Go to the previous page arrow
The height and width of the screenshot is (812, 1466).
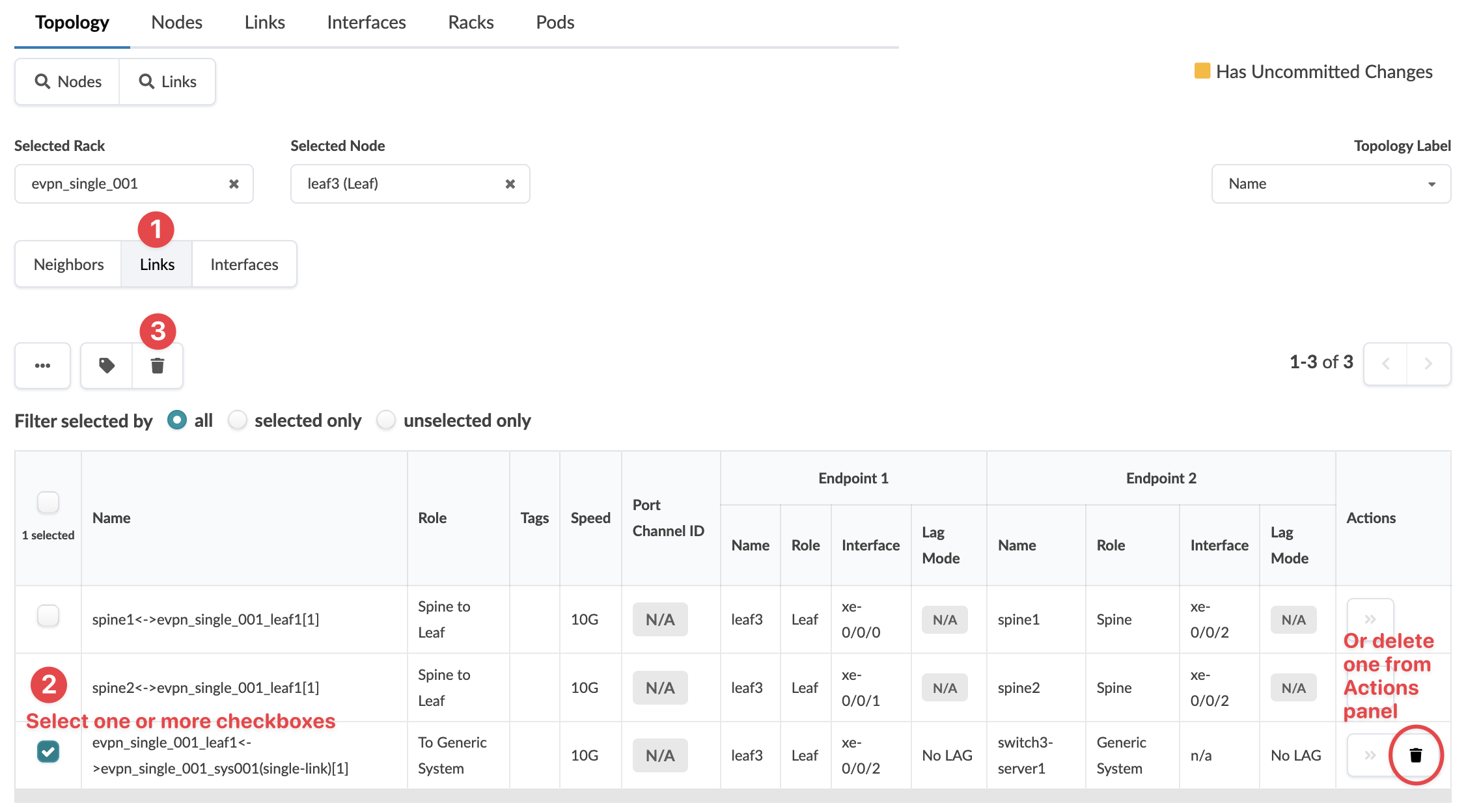pos(1386,364)
